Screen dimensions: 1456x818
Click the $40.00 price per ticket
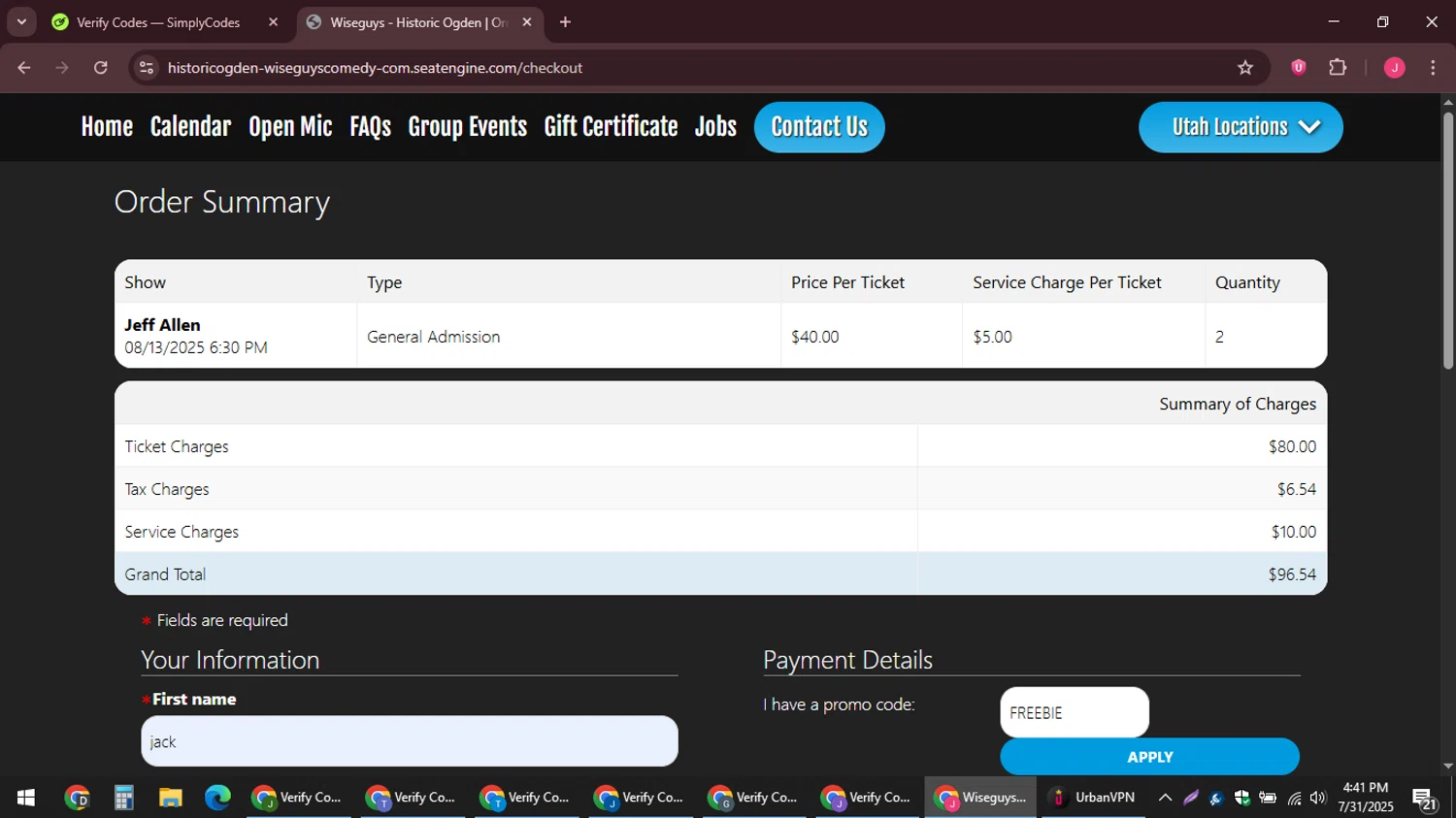(x=814, y=337)
